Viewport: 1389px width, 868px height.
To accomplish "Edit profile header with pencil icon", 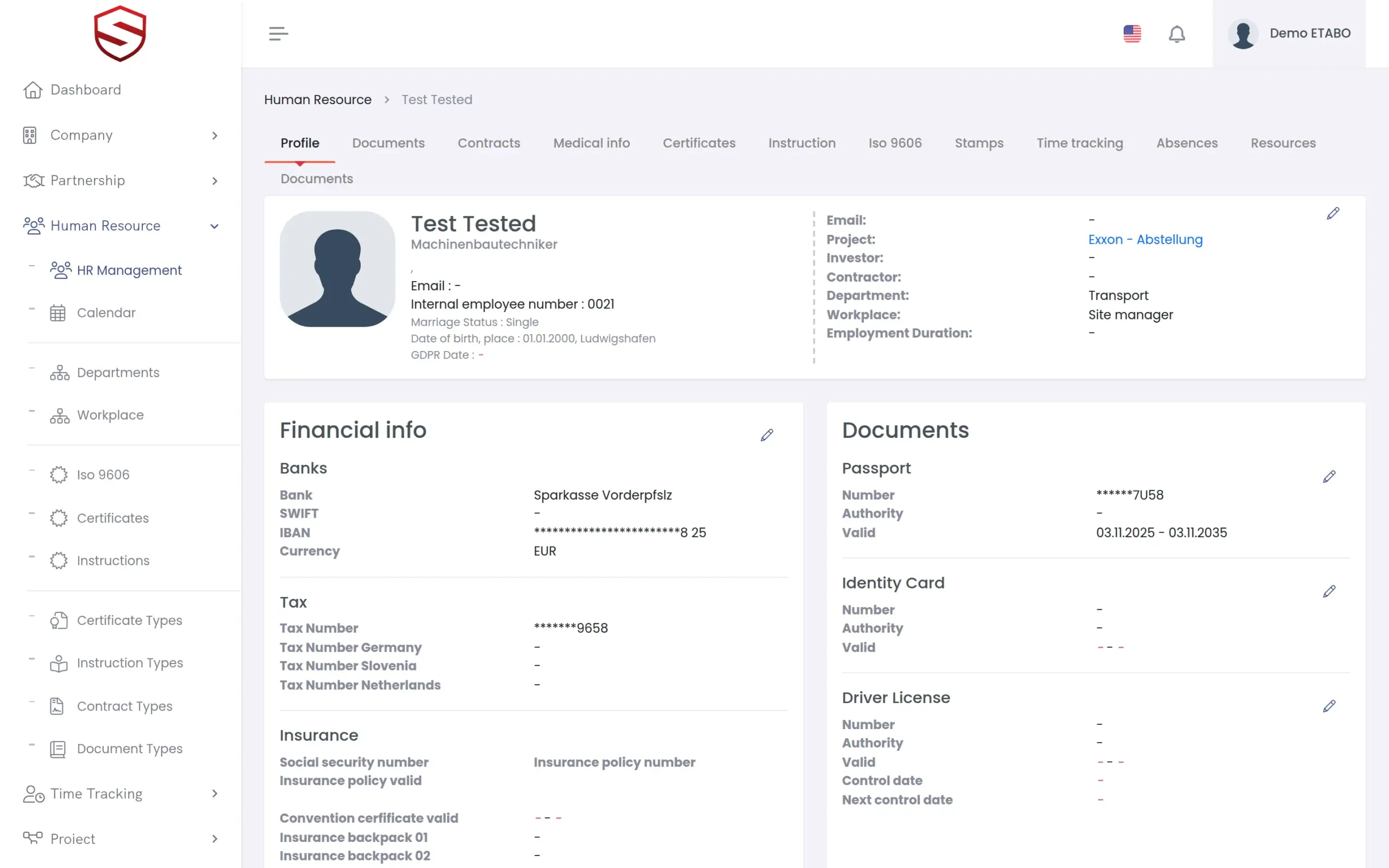I will [x=1333, y=214].
